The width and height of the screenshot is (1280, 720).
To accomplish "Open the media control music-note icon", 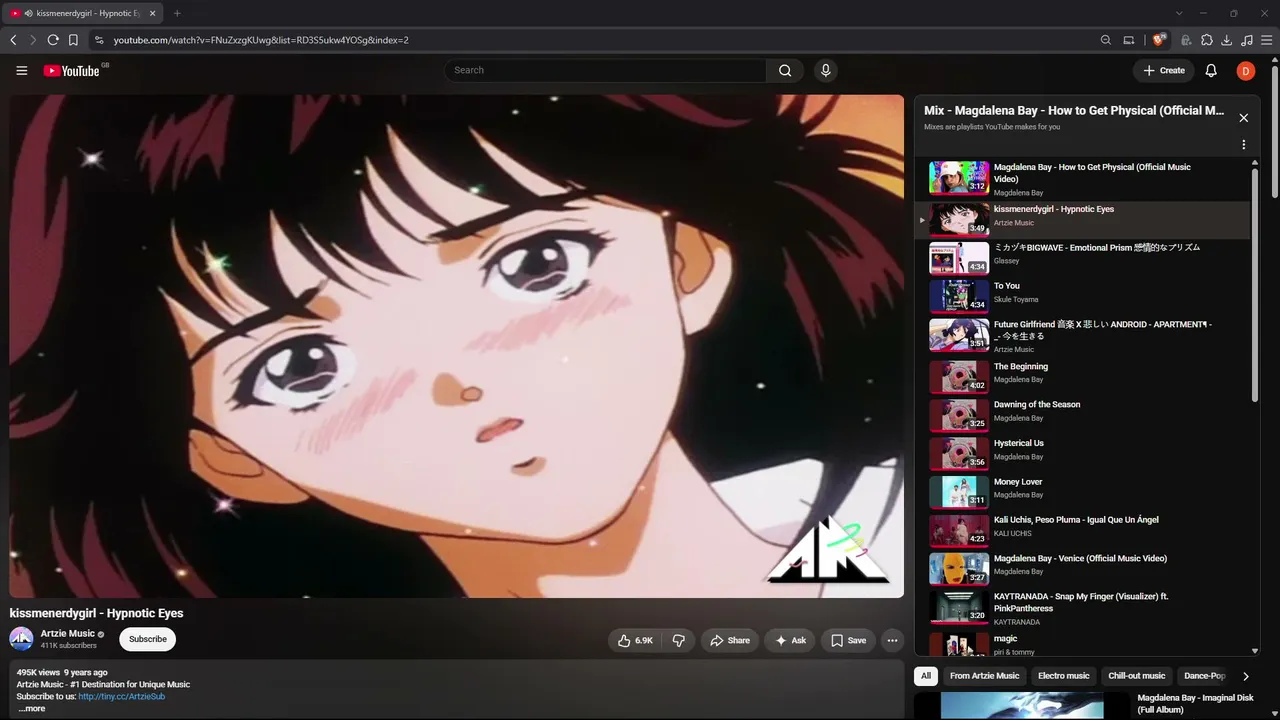I will pyautogui.click(x=1246, y=40).
